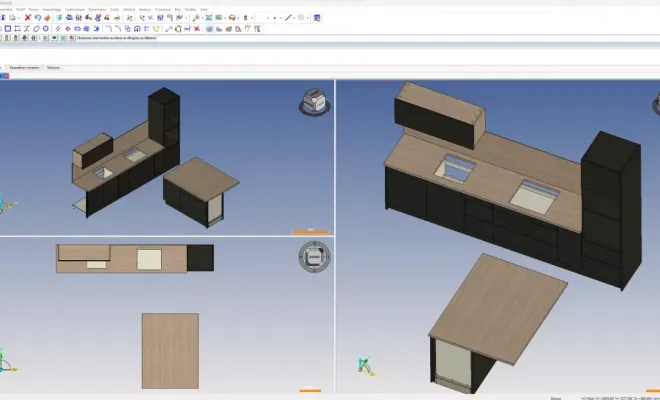
Task: Open dropdown arrow beside hatch pattern icon
Action: tap(308, 18)
